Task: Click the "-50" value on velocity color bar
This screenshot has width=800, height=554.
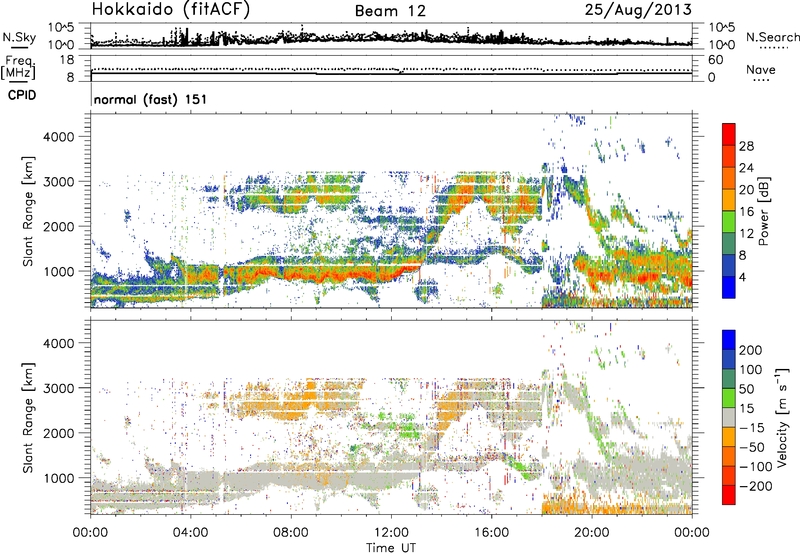Action: 752,447
